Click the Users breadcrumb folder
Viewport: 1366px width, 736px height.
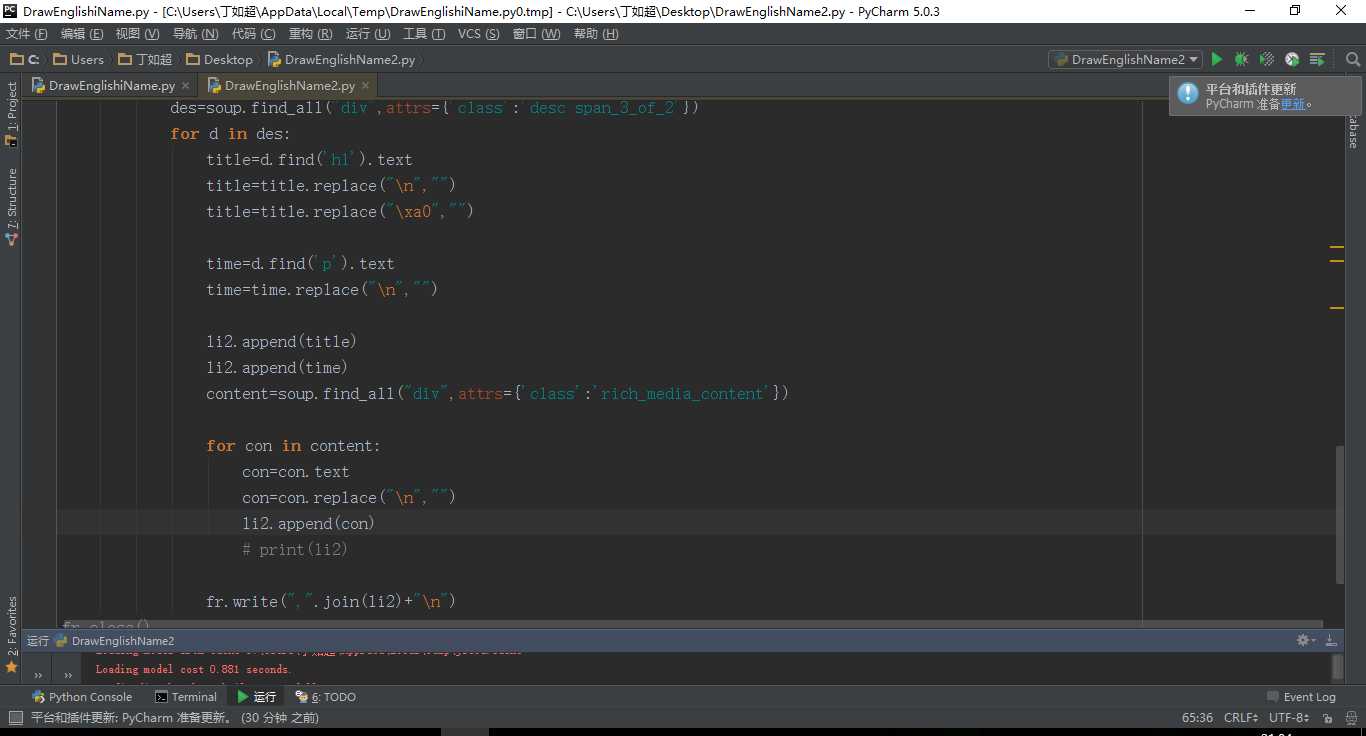point(79,60)
